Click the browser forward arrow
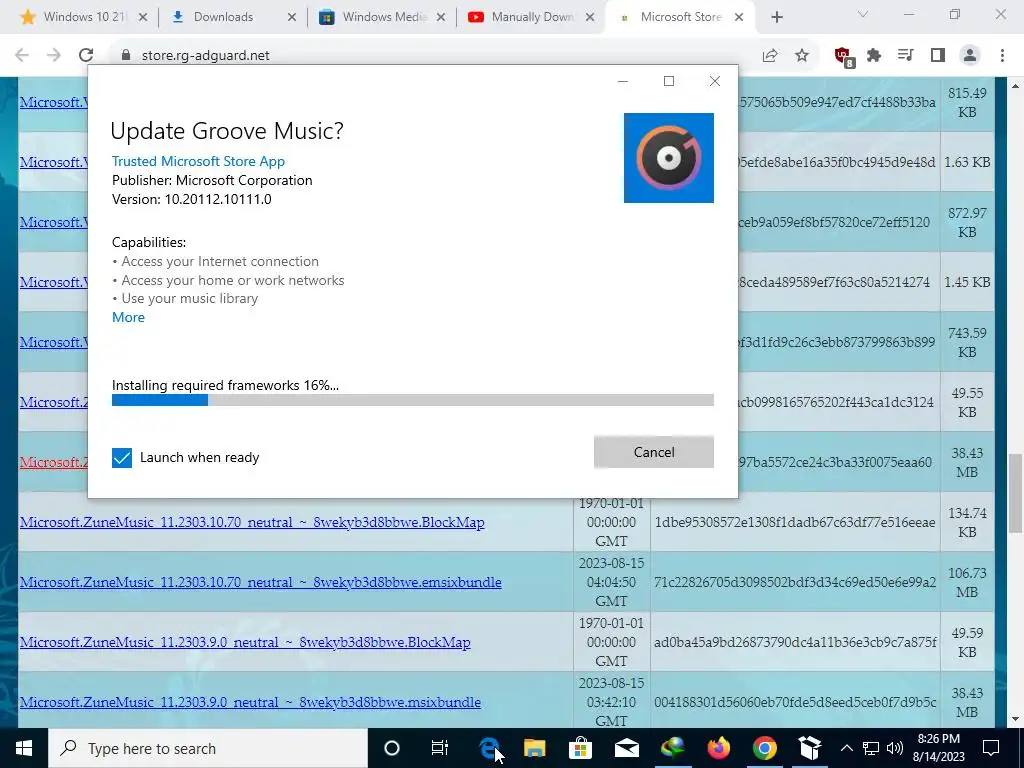1024x768 pixels. (x=54, y=56)
